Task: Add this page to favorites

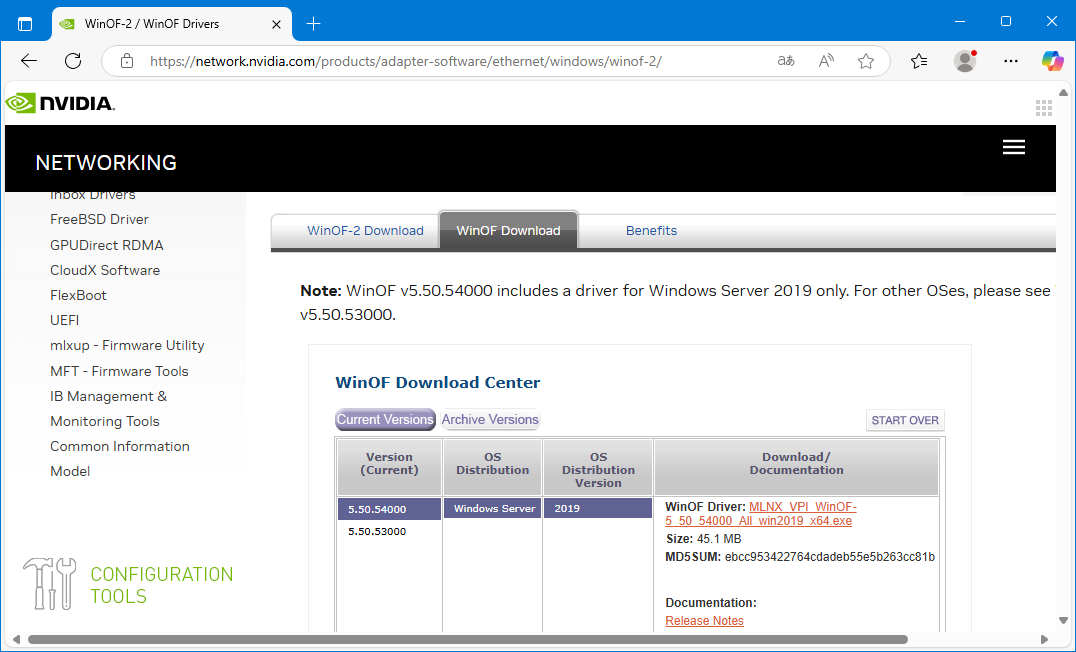Action: point(866,61)
